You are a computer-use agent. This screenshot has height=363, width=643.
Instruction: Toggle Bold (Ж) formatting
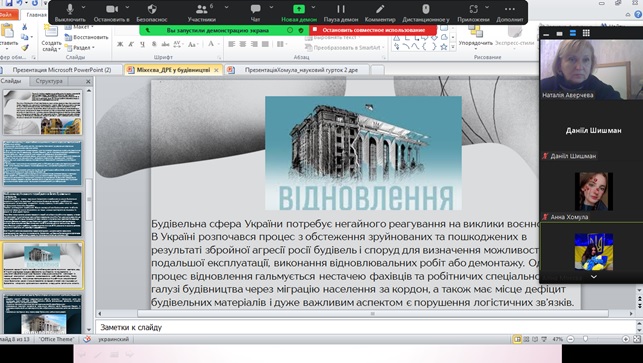point(120,44)
